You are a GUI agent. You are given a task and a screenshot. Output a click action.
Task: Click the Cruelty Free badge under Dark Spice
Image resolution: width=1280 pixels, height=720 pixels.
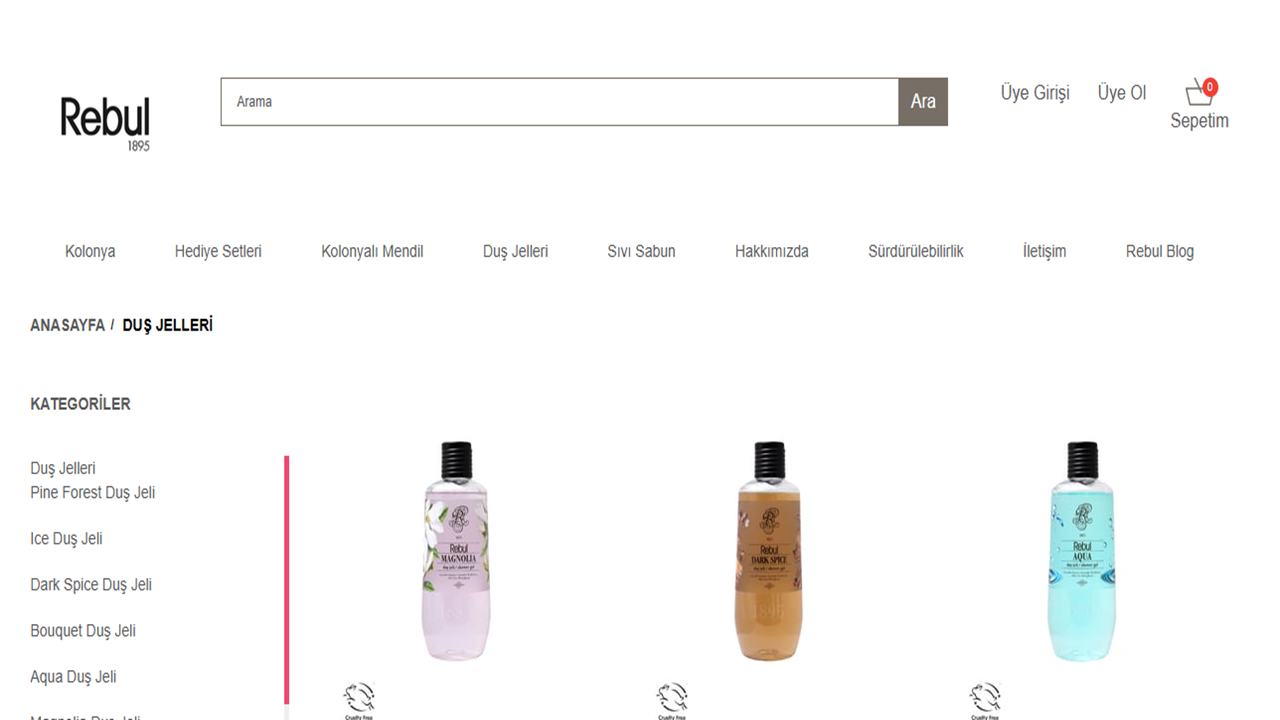(x=672, y=701)
